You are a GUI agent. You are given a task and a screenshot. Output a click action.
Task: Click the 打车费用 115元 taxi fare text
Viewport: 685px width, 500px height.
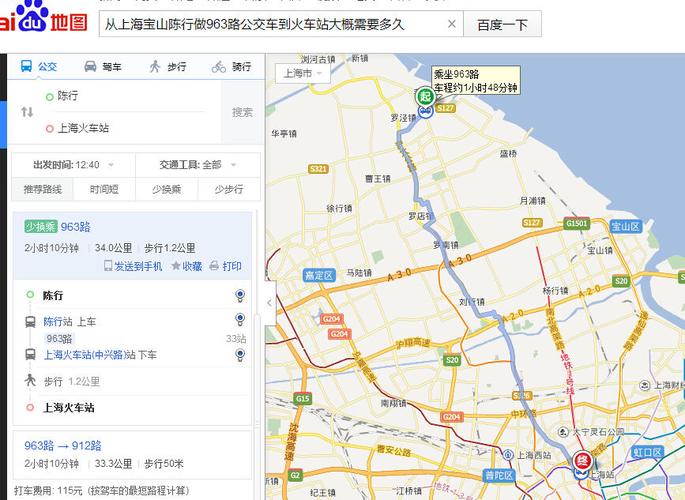click(x=101, y=490)
